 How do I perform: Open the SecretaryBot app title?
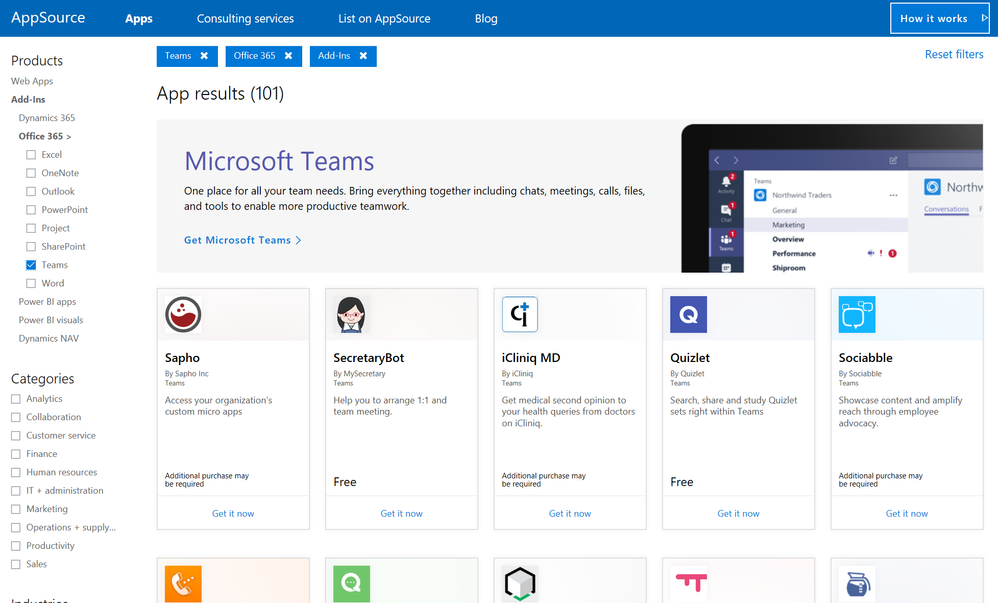pos(369,358)
